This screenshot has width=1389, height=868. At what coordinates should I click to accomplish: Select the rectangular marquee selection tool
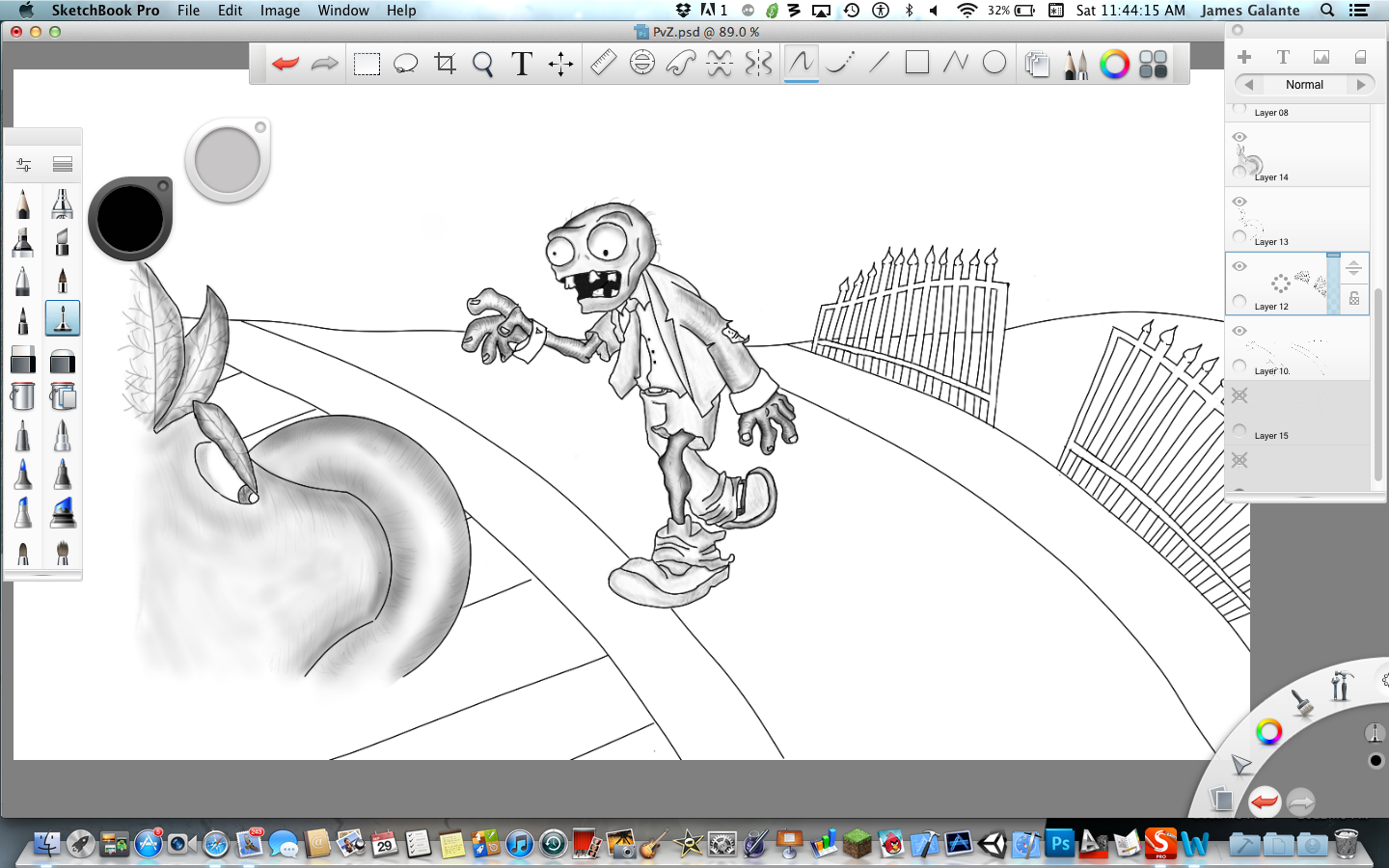pyautogui.click(x=367, y=65)
